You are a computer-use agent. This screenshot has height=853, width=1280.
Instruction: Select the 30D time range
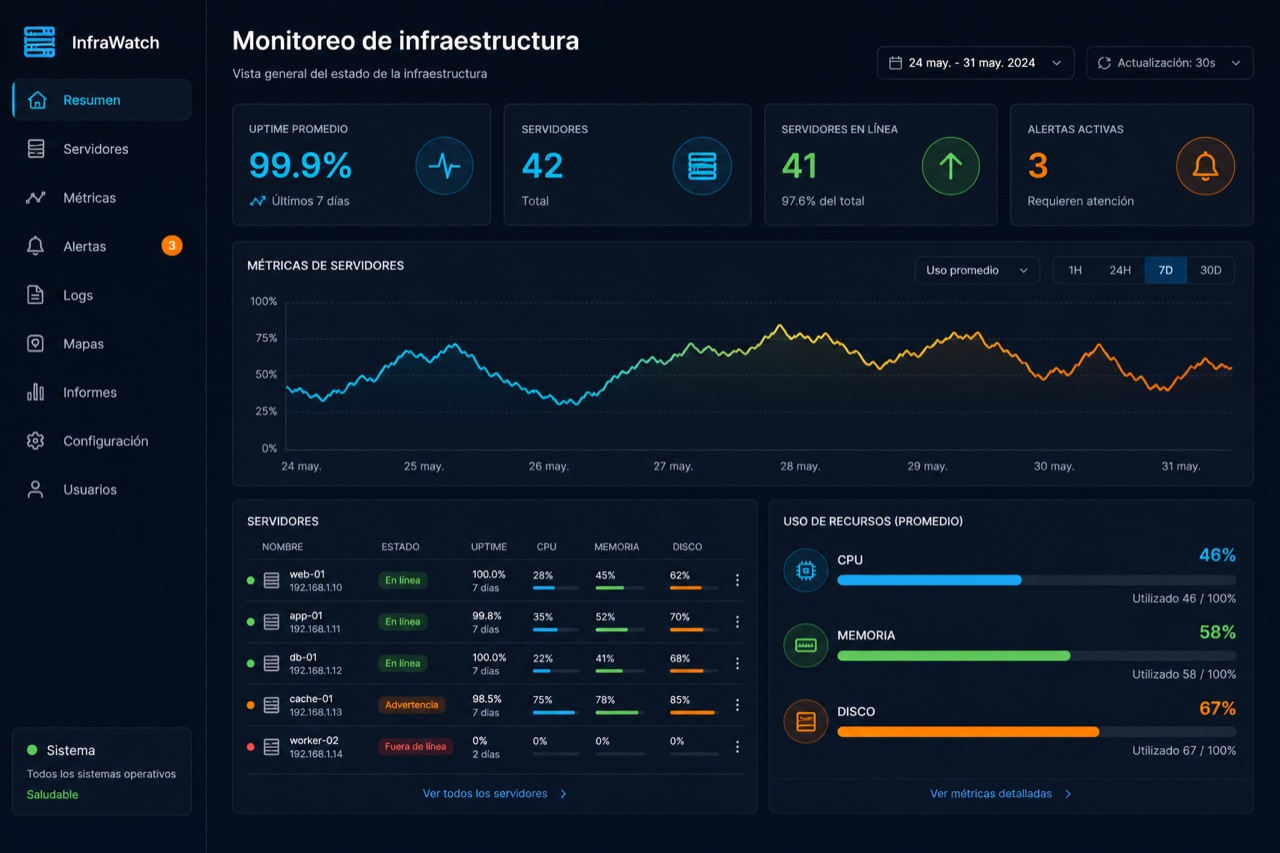[1210, 270]
